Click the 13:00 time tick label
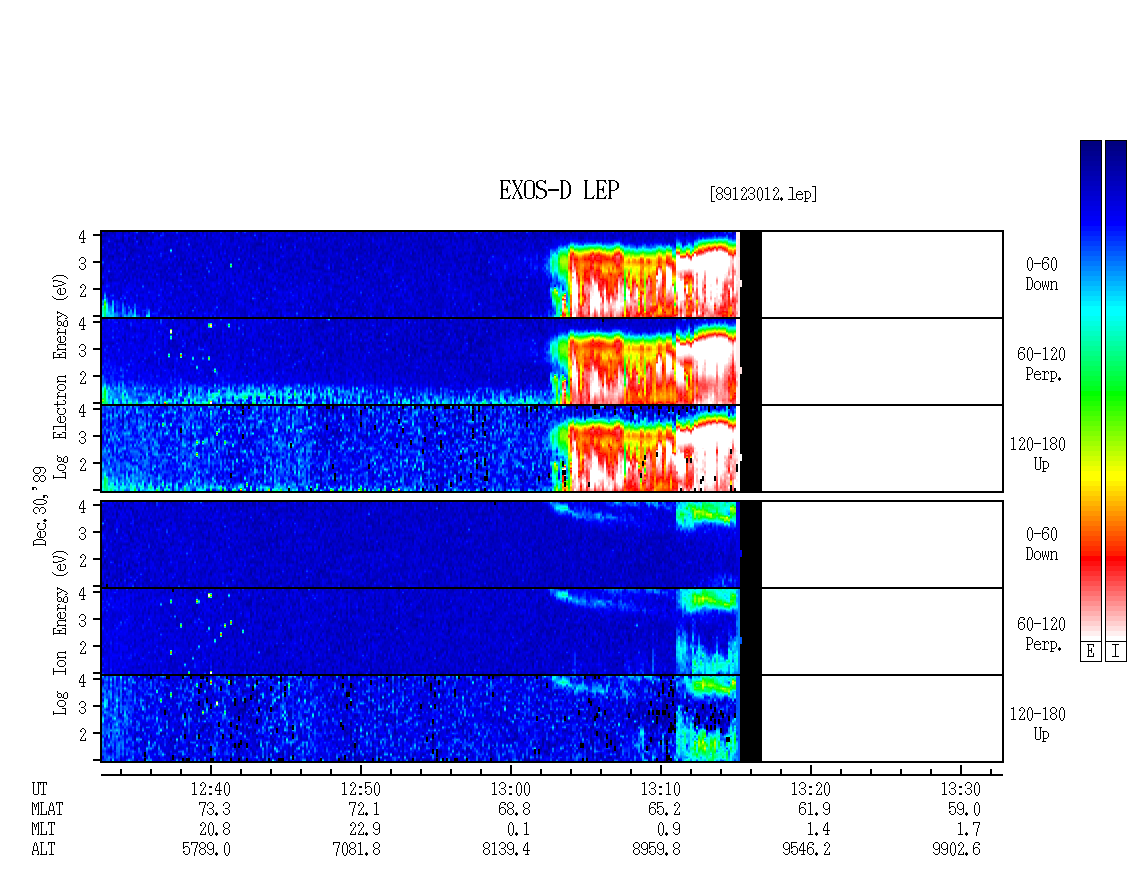This screenshot has height=875, width=1130. click(x=510, y=789)
